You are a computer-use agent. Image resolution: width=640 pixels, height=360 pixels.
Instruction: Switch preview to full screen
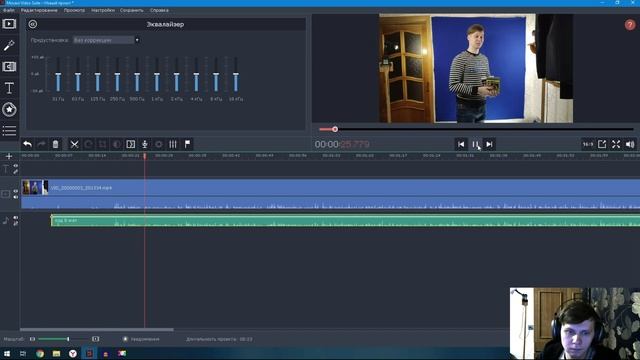pyautogui.click(x=616, y=144)
